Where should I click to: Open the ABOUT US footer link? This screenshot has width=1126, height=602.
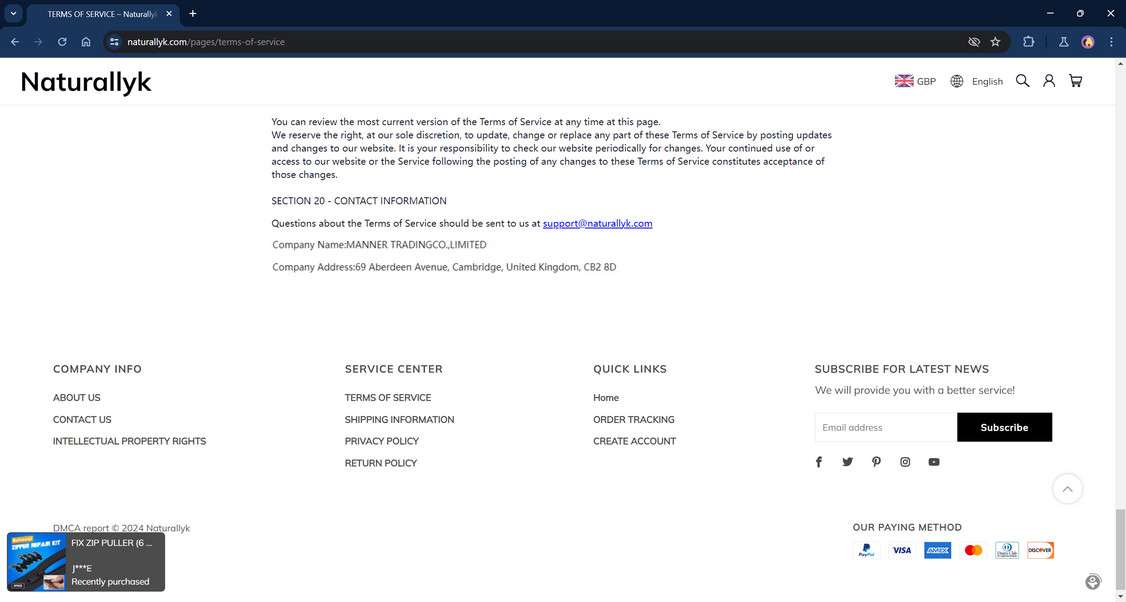pyautogui.click(x=77, y=397)
